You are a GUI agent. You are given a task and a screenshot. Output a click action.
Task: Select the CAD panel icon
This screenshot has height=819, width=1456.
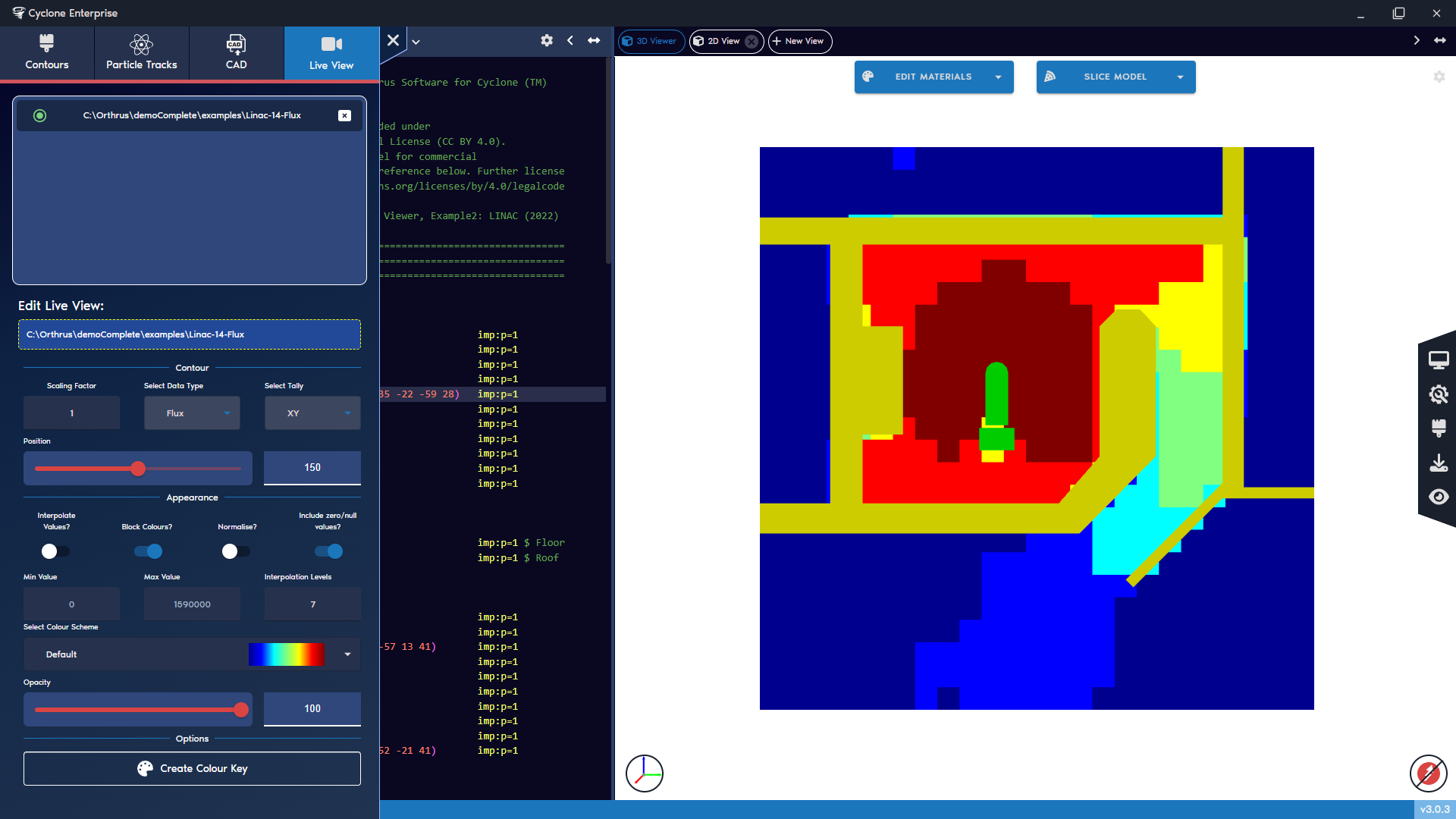coord(236,52)
